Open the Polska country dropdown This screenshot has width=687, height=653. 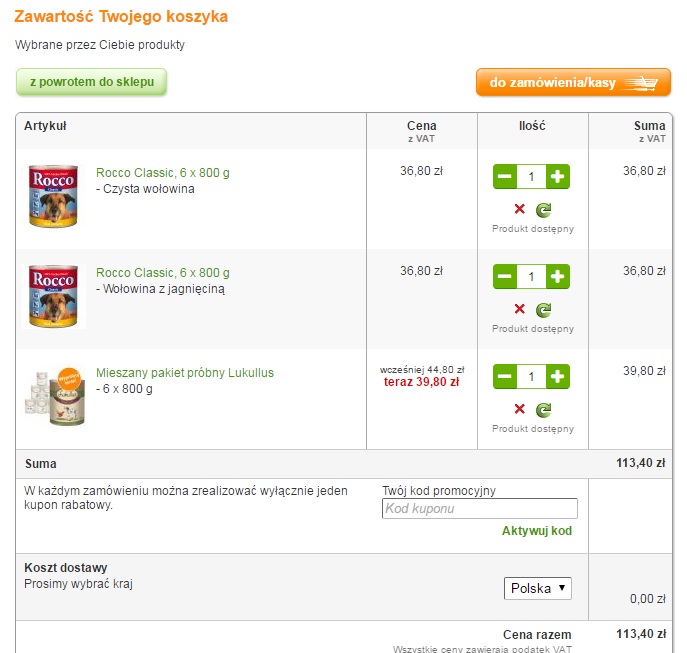pyautogui.click(x=538, y=588)
